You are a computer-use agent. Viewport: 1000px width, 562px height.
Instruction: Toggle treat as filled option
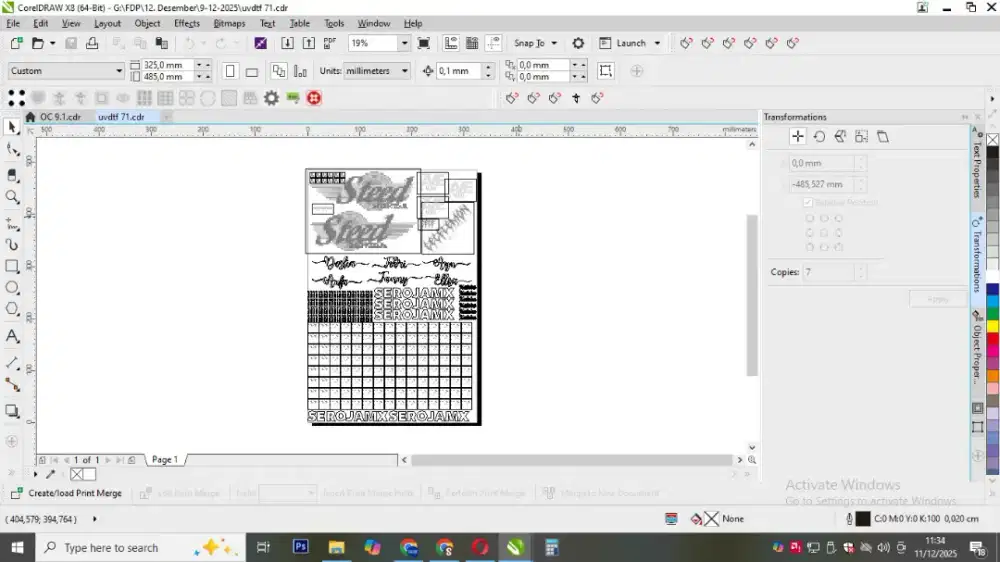(x=605, y=71)
